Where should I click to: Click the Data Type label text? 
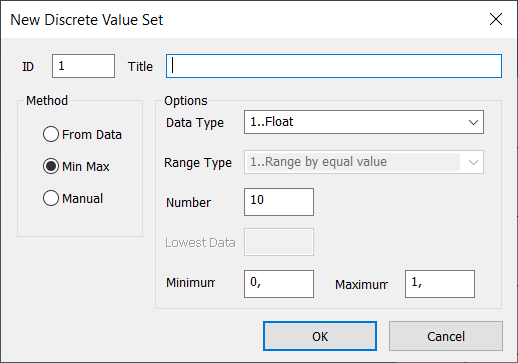[195, 123]
